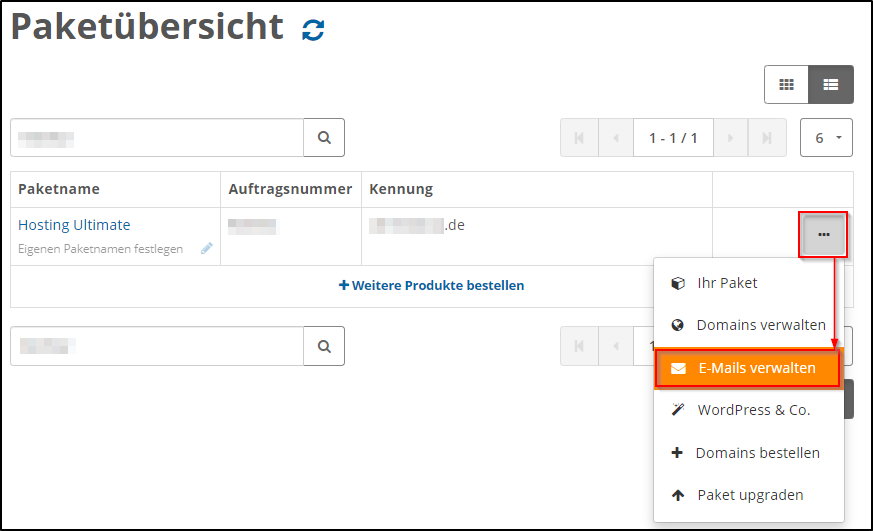Click the lower search magnifier button

coord(324,346)
